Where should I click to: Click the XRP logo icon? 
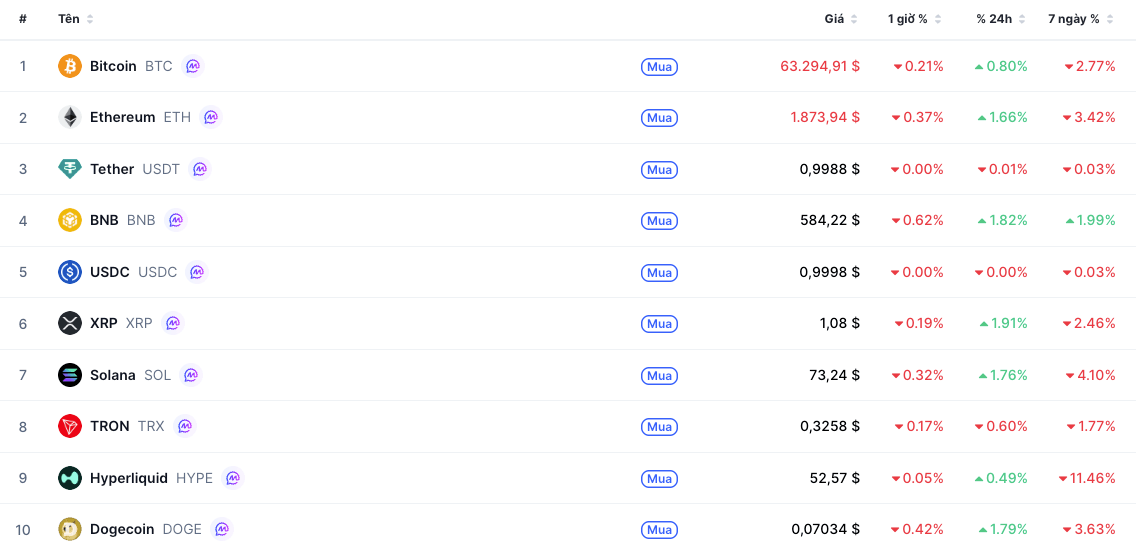(70, 323)
